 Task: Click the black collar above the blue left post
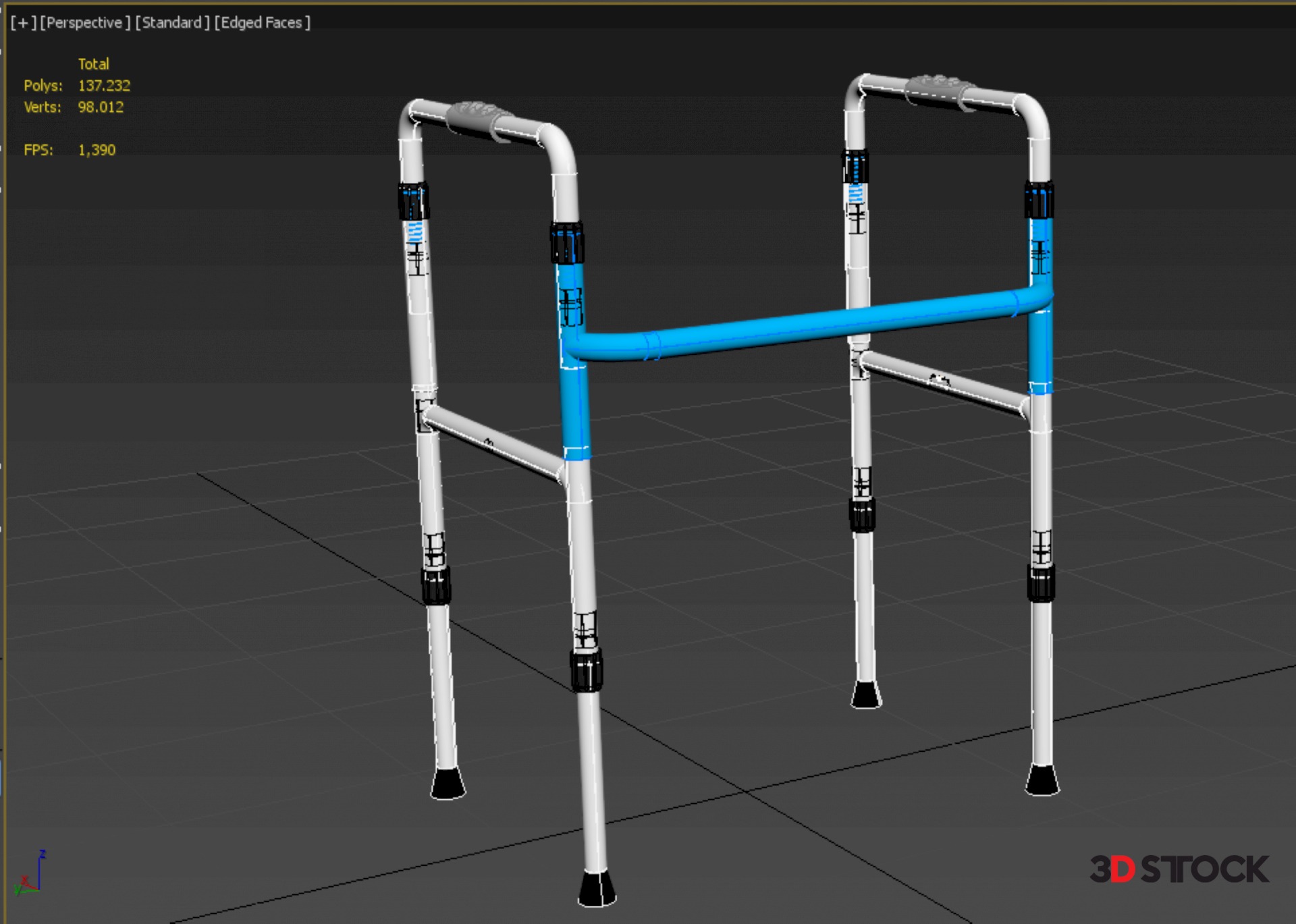tap(566, 243)
